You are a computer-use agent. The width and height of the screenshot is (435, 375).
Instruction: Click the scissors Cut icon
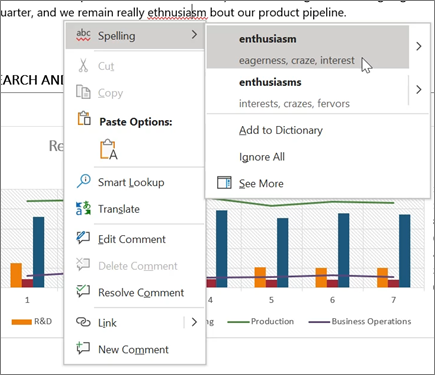(83, 66)
